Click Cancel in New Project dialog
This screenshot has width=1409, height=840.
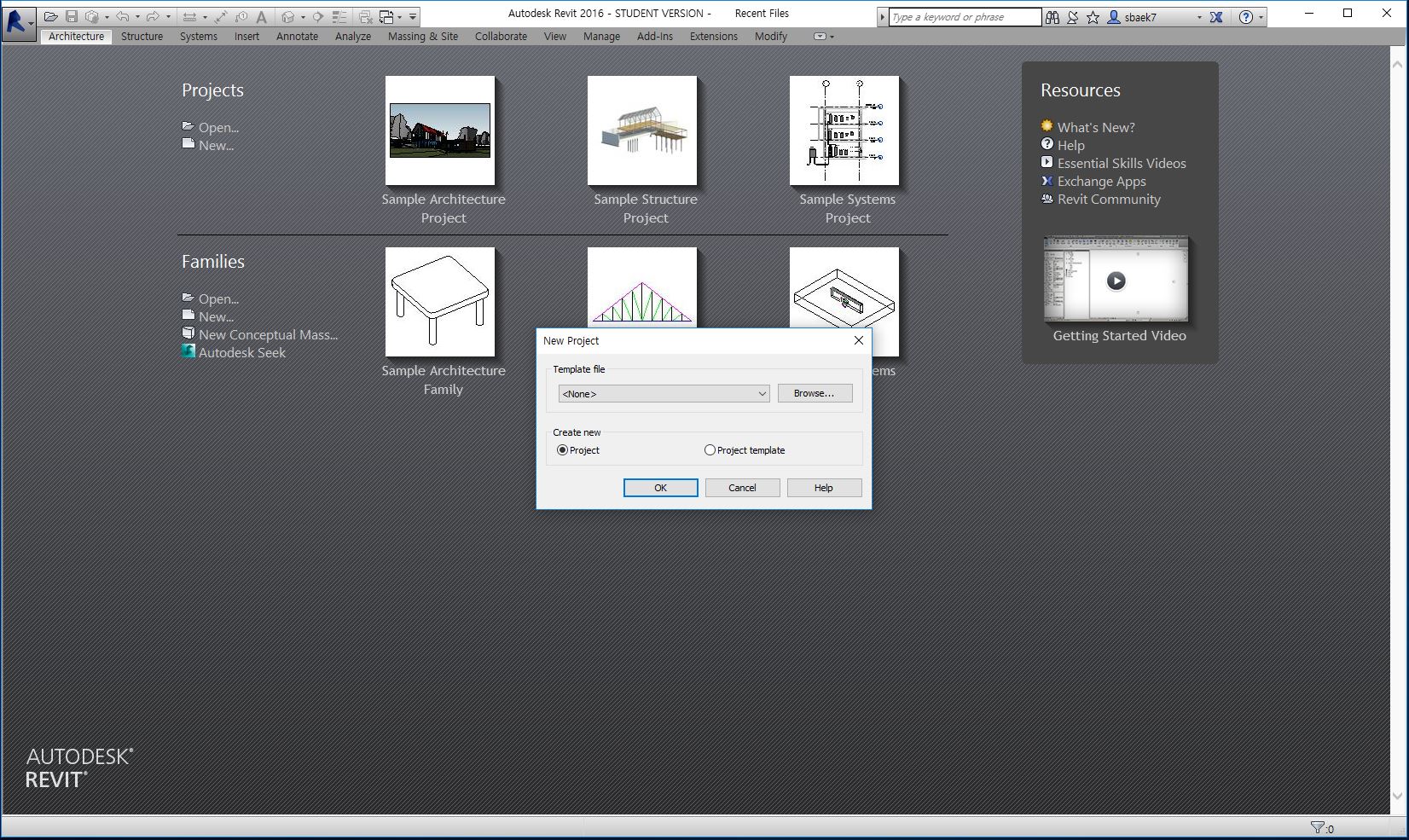[x=742, y=488]
